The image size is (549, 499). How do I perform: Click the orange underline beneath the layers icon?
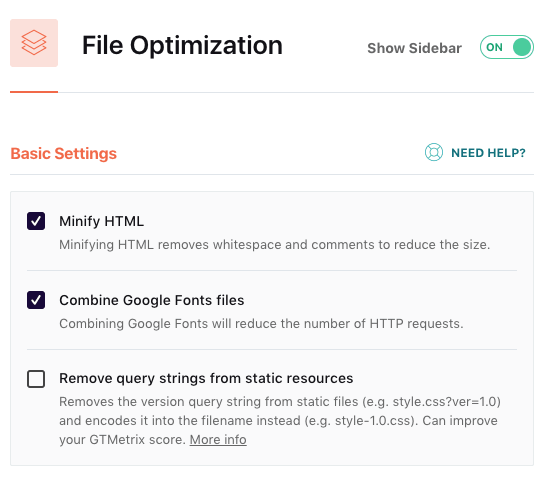(x=34, y=92)
